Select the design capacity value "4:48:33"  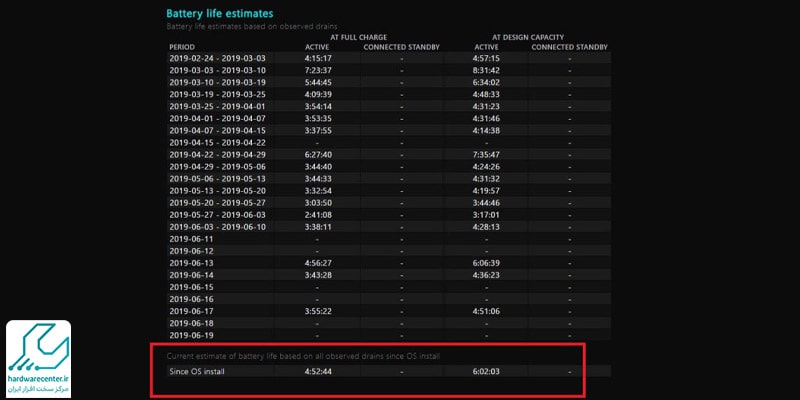(486, 94)
